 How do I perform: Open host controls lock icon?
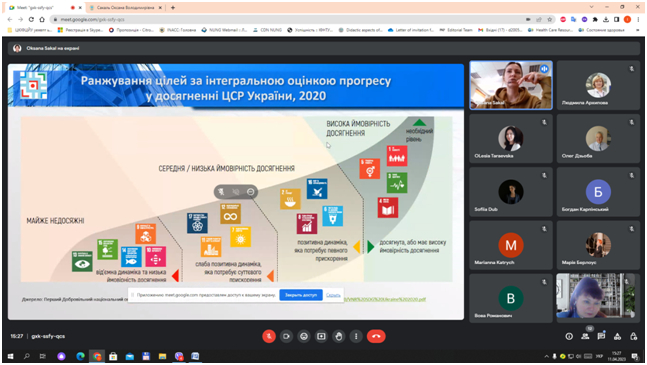[x=633, y=337]
